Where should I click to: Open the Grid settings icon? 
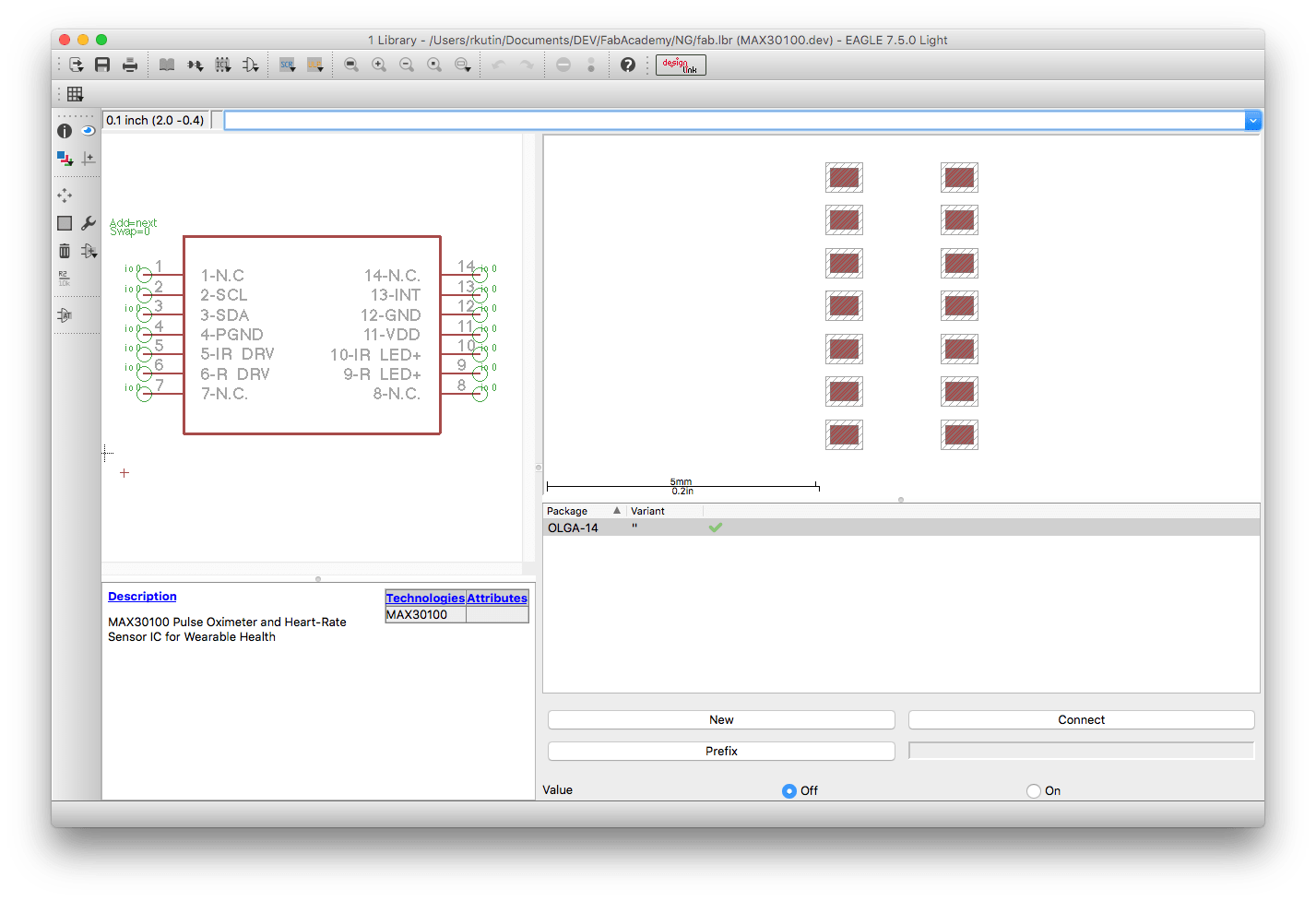[76, 94]
